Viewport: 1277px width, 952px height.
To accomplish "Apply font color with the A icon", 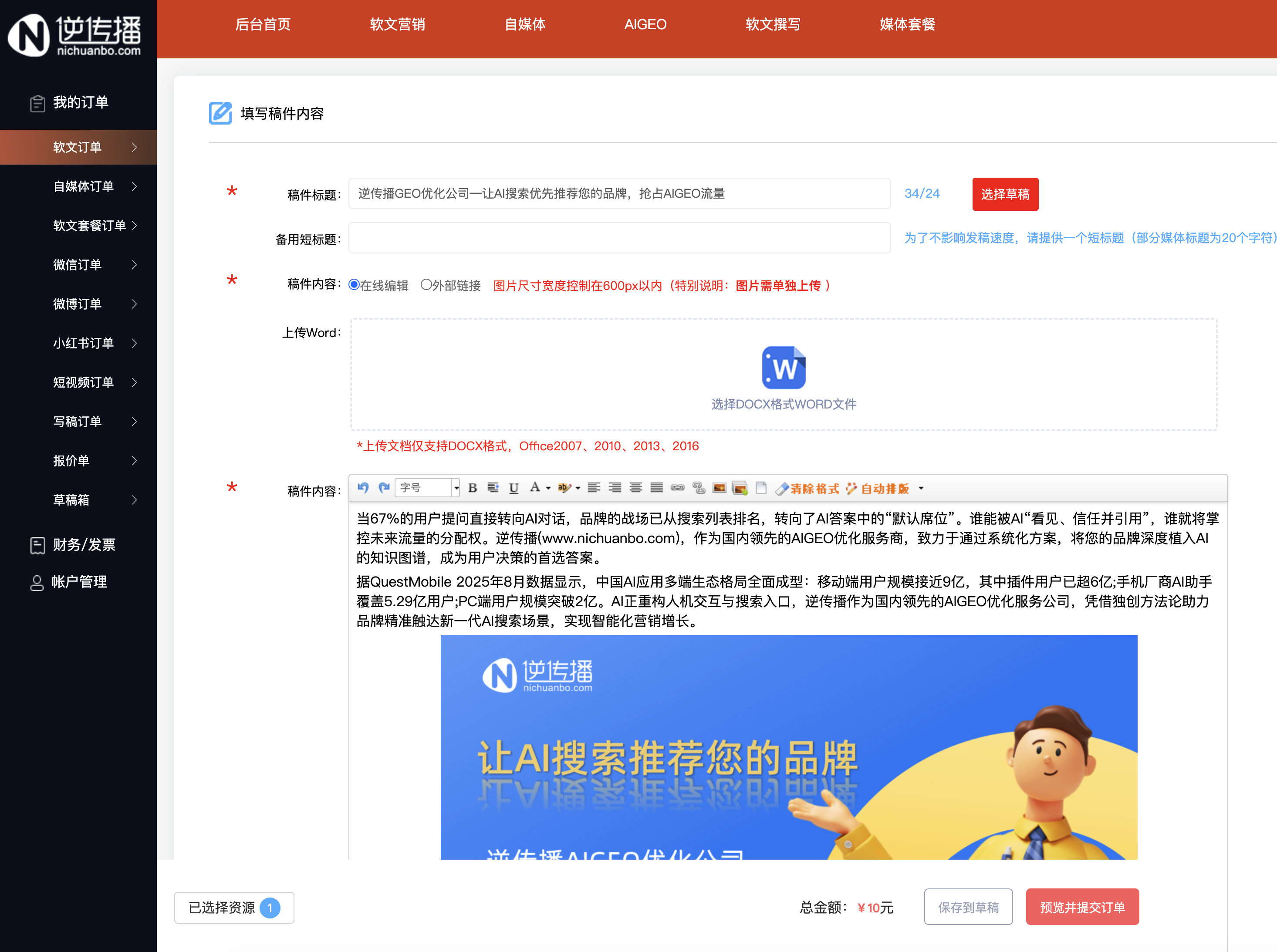I will tap(535, 487).
